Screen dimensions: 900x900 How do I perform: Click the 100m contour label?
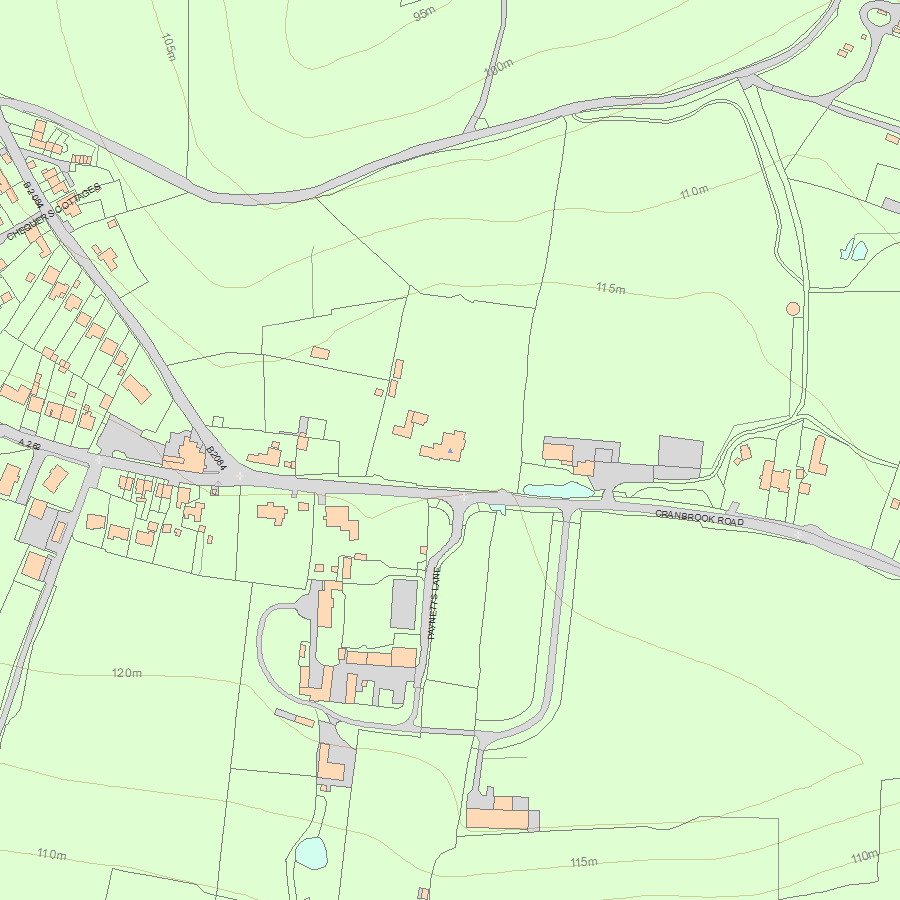pyautogui.click(x=499, y=67)
